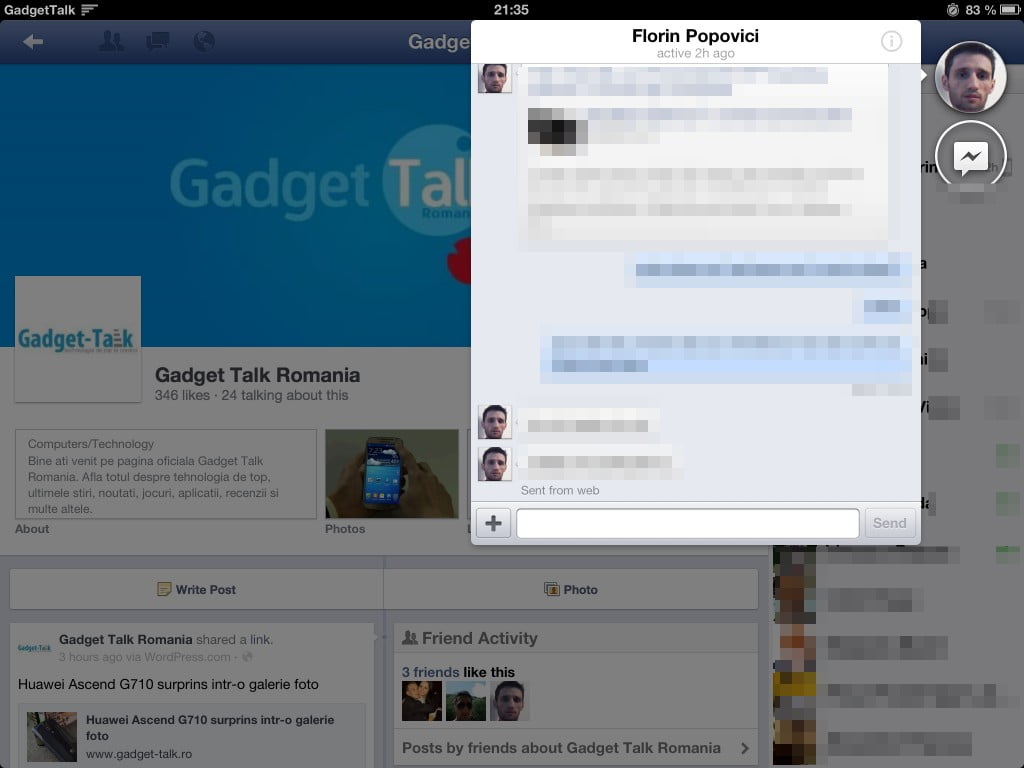1024x768 pixels.
Task: Tap Florin Popovici chat head avatar
Action: click(970, 77)
